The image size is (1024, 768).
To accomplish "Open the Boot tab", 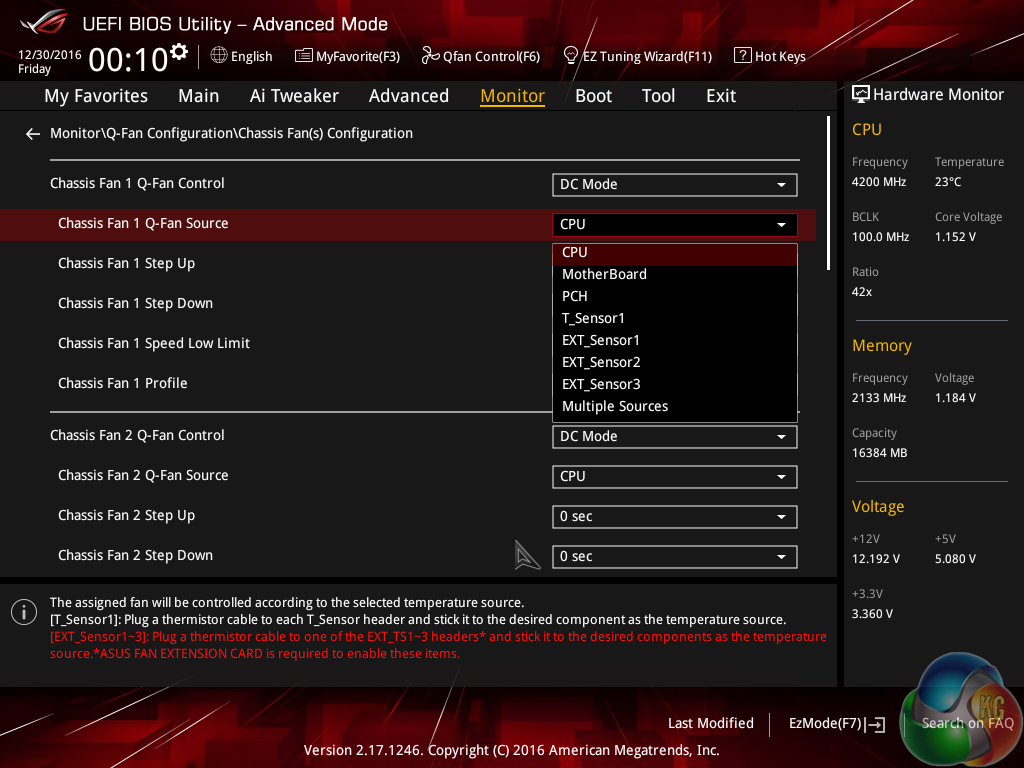I will click(x=593, y=96).
